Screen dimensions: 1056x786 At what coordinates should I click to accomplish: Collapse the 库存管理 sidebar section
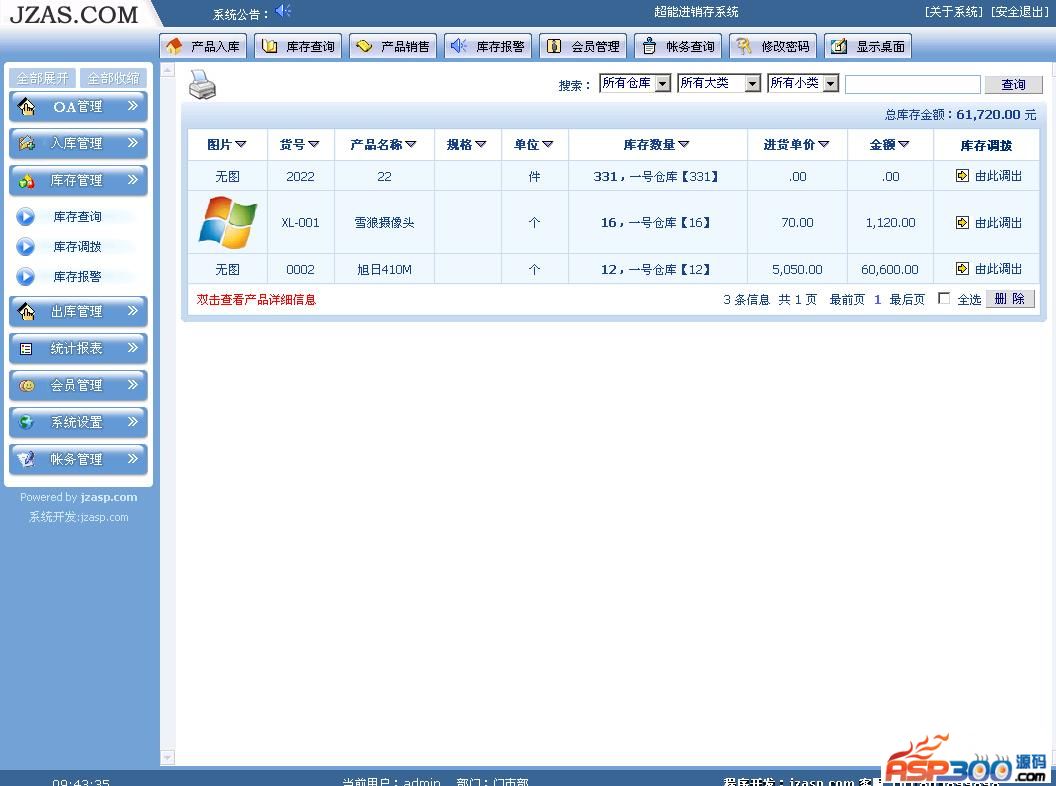click(78, 181)
